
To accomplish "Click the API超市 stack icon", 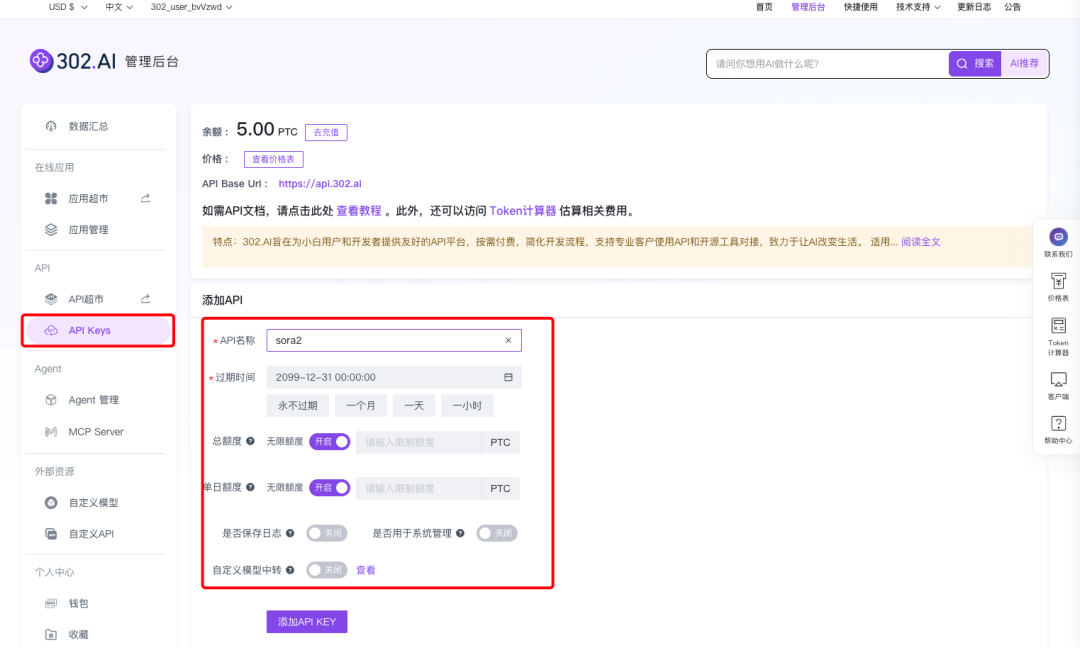I will tap(51, 299).
